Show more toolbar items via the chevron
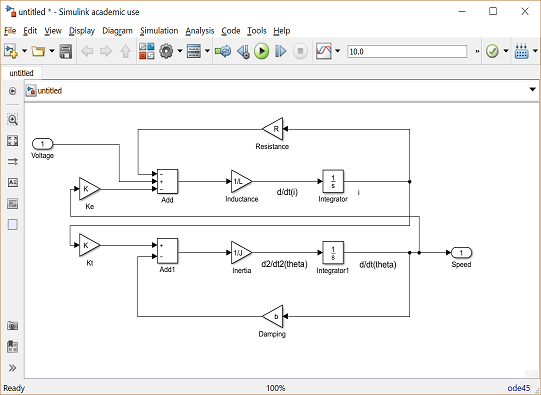Image resolution: width=541 pixels, height=395 pixels. 477,51
